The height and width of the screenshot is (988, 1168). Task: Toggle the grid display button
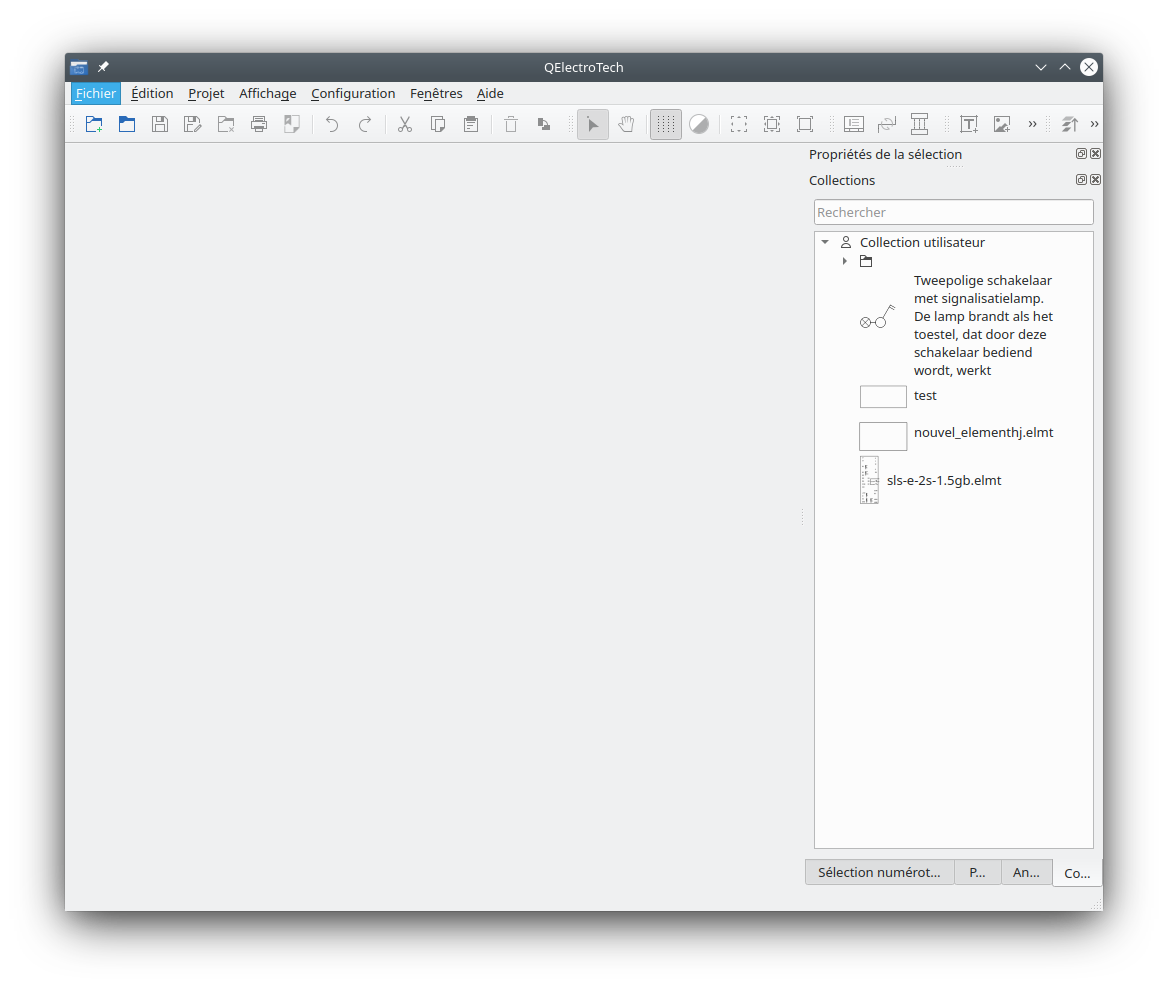[666, 124]
